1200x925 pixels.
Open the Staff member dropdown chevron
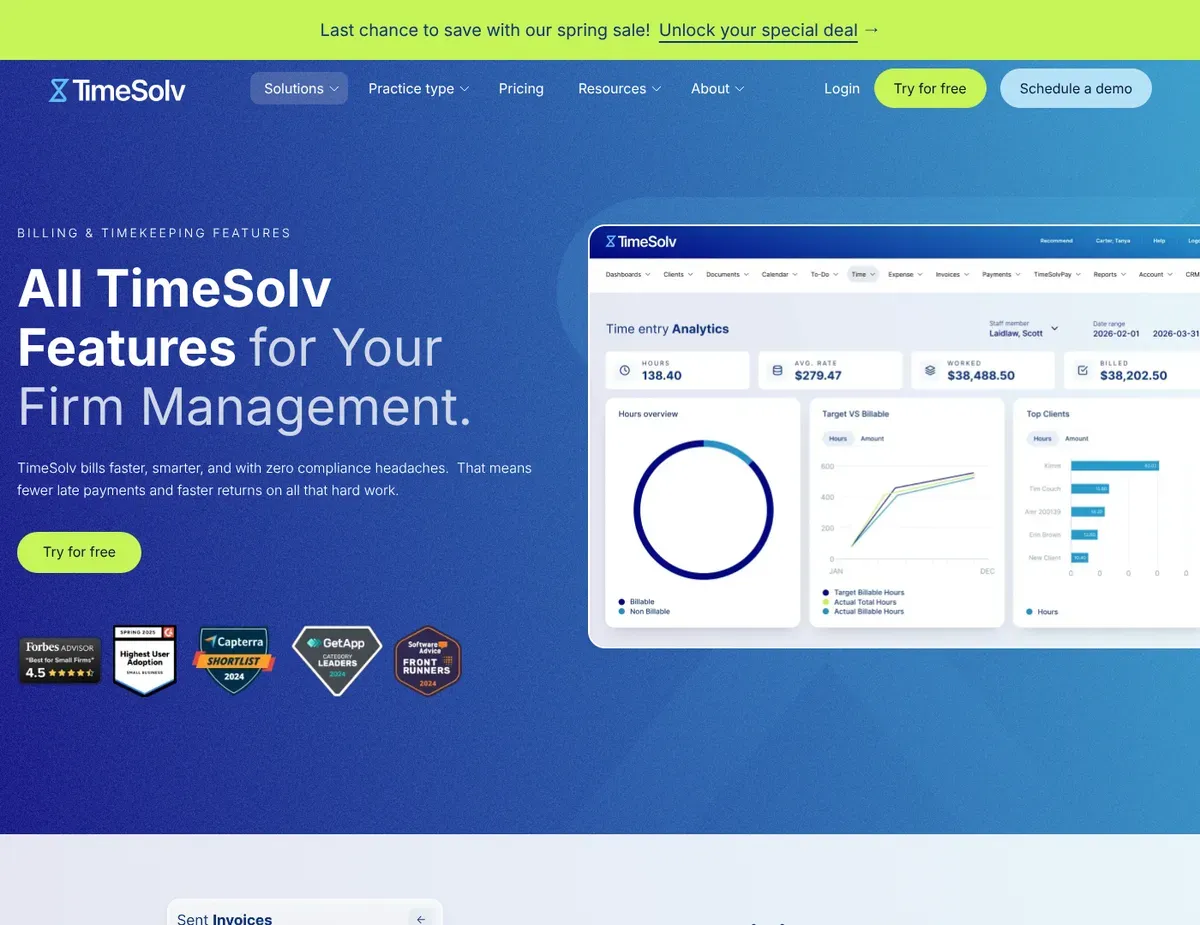(x=1054, y=329)
